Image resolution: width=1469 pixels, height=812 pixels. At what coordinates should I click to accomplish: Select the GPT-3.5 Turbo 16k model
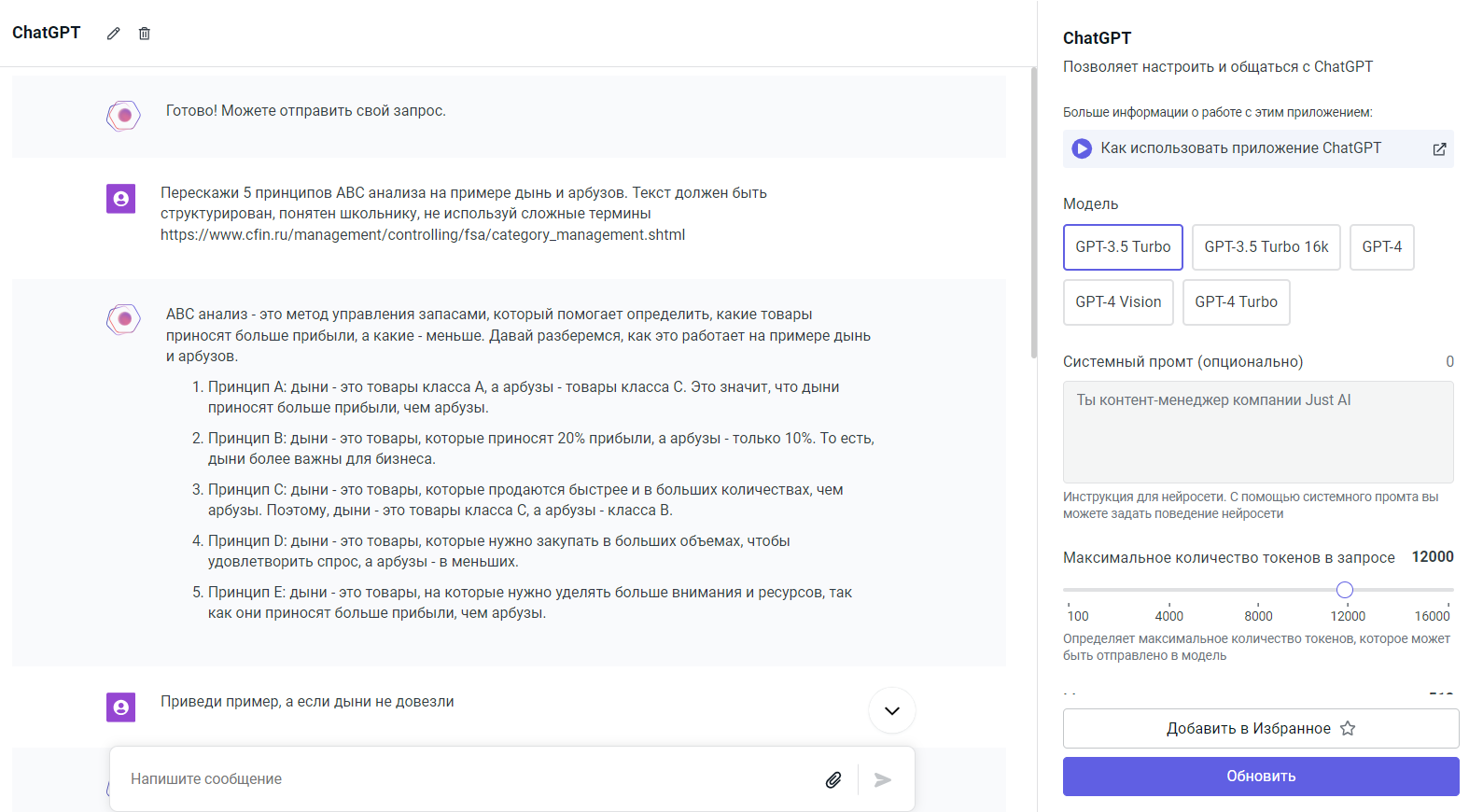click(1266, 247)
